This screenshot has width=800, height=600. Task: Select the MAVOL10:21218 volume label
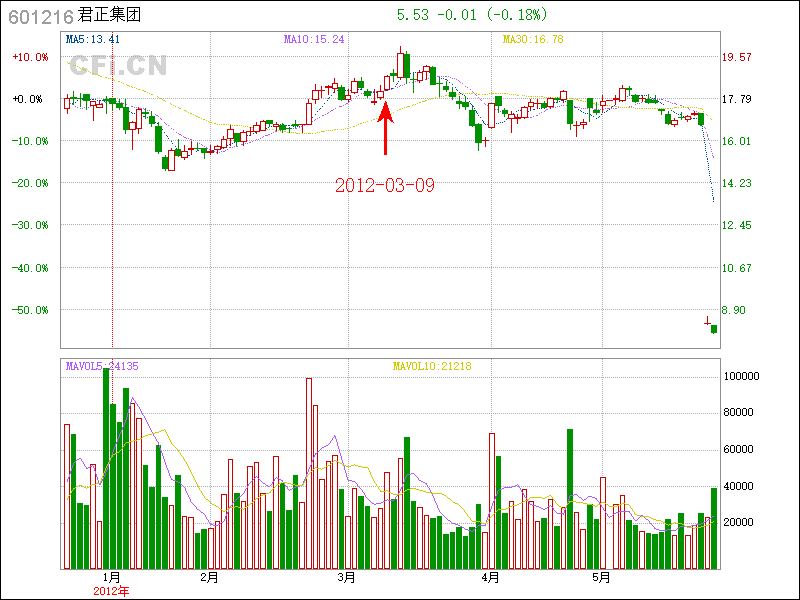432,366
